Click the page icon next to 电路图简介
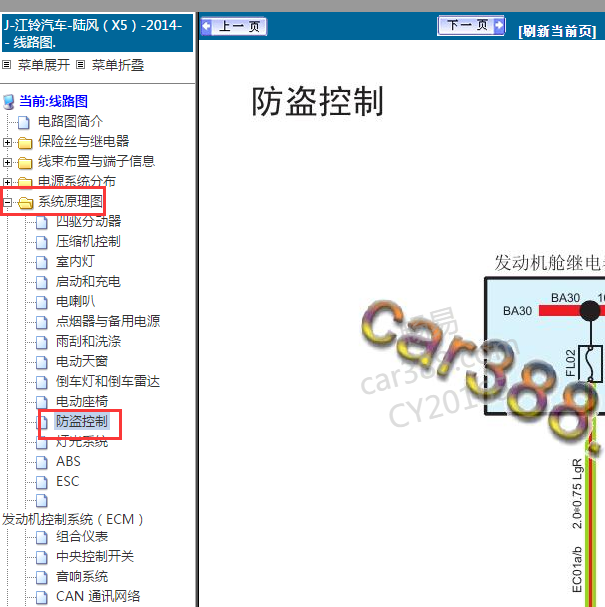Screen dimensions: 605x607 click(x=24, y=122)
